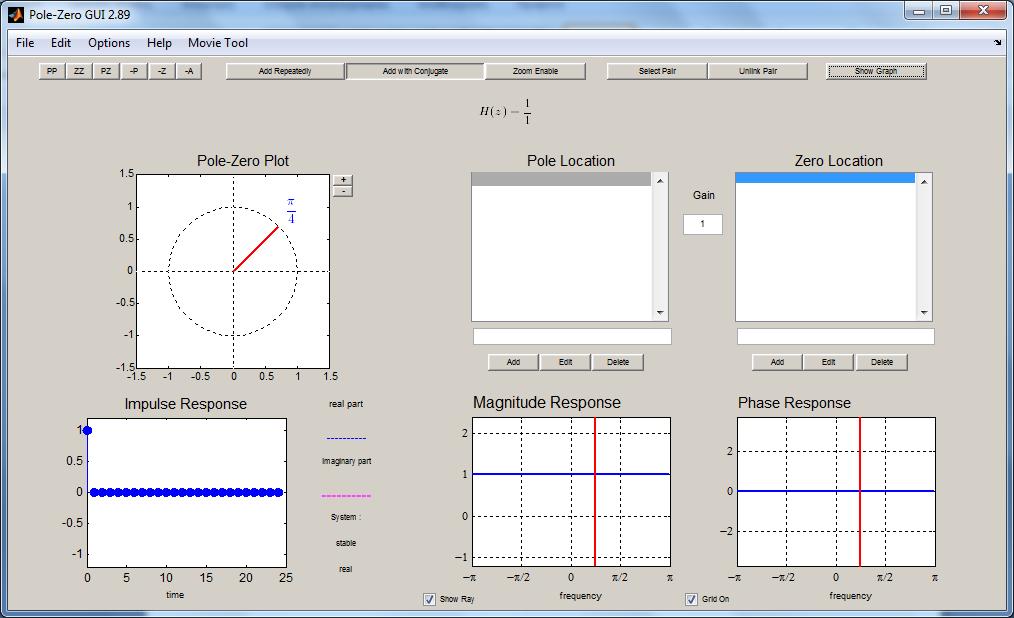Add a zero with the Add button
This screenshot has width=1014, height=618.
click(777, 362)
